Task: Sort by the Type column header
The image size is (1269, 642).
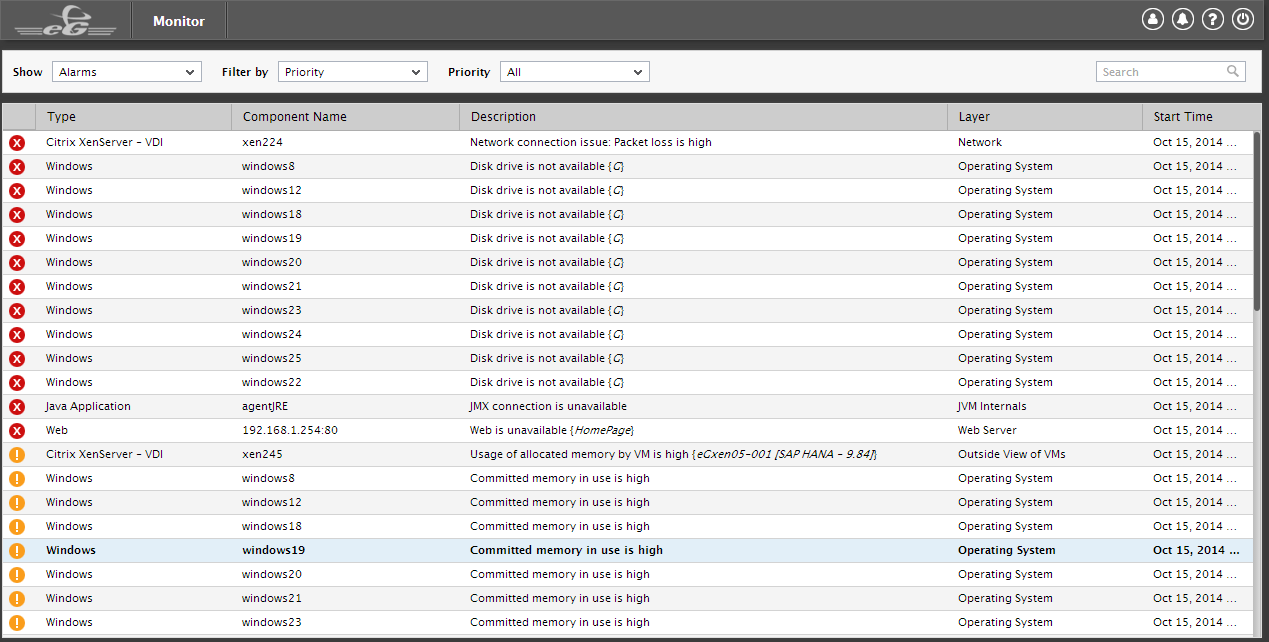Action: [134, 117]
